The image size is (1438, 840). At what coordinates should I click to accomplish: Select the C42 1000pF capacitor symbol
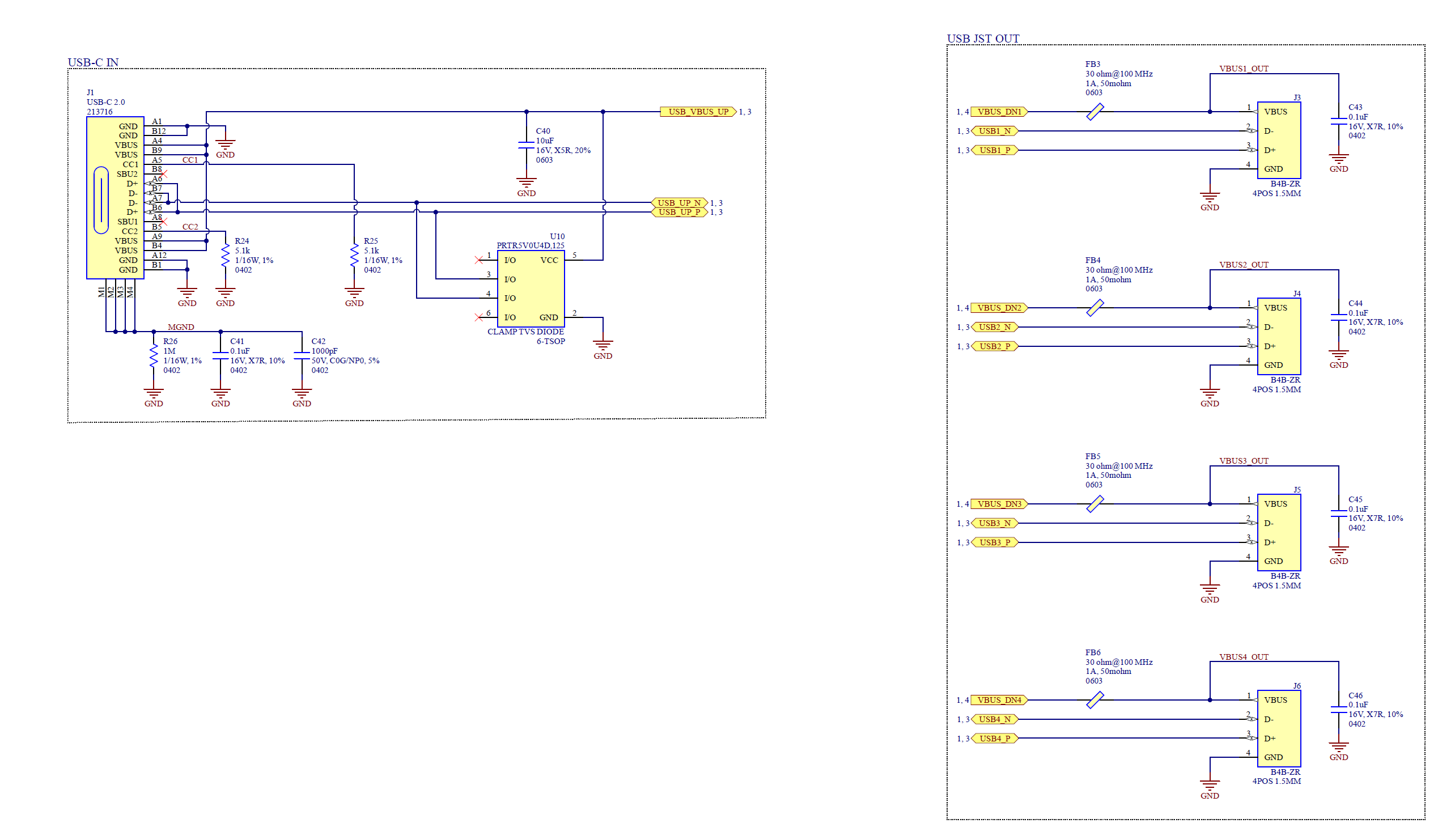(x=302, y=356)
